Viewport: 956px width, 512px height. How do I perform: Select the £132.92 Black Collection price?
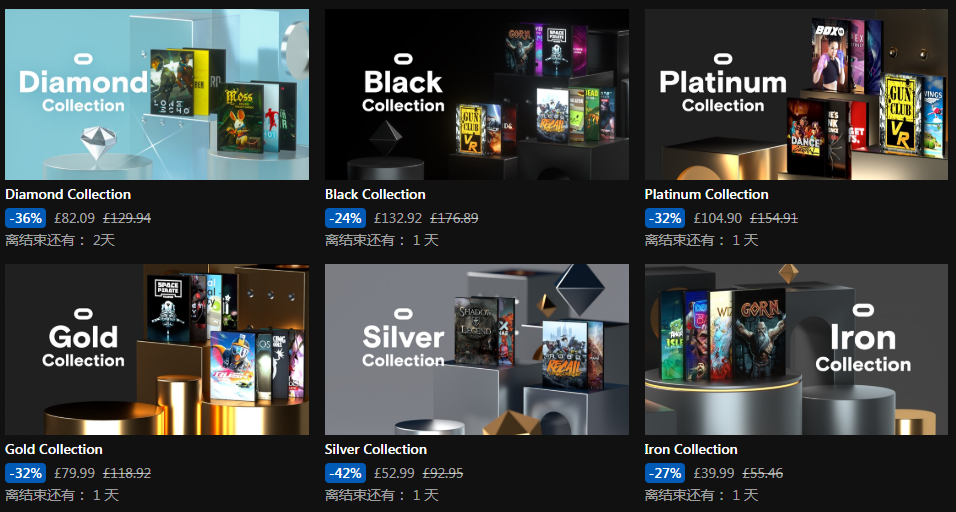(x=398, y=218)
